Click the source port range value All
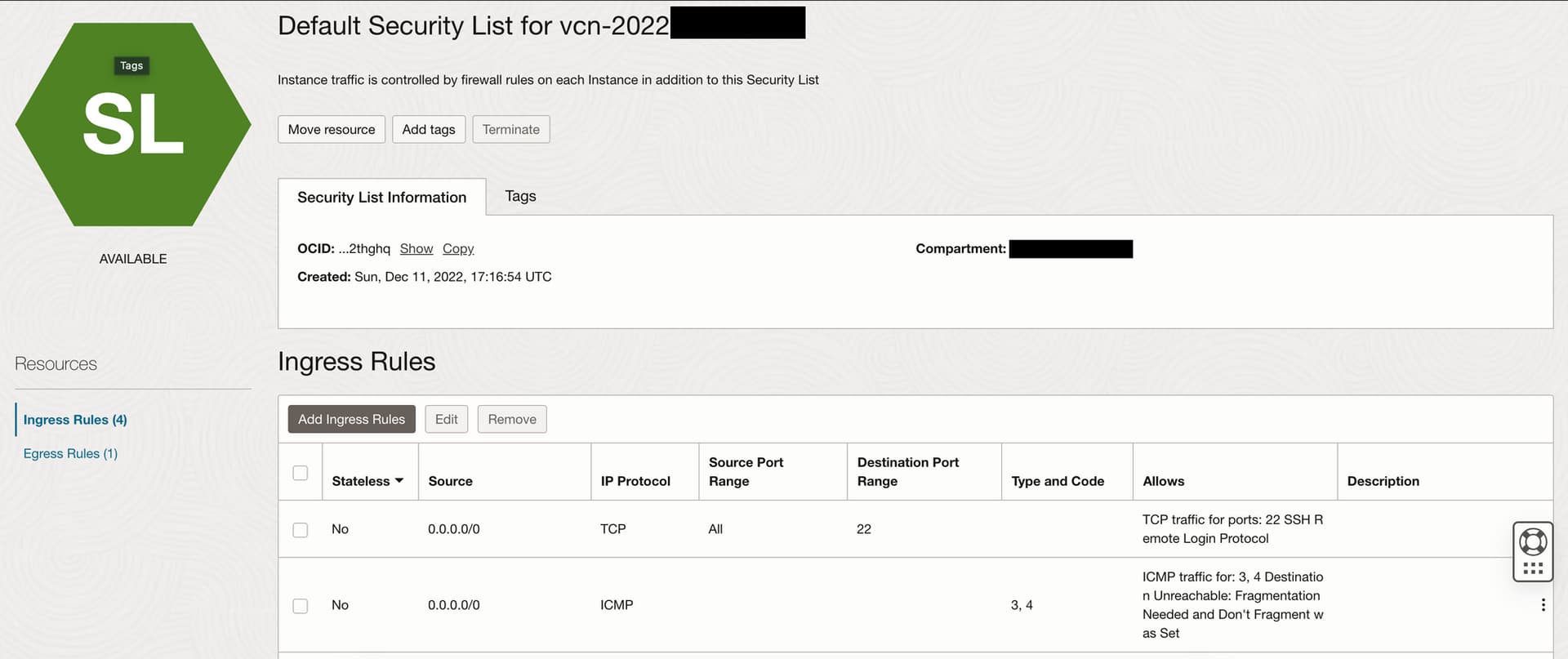Image resolution: width=1568 pixels, height=659 pixels. coord(715,529)
